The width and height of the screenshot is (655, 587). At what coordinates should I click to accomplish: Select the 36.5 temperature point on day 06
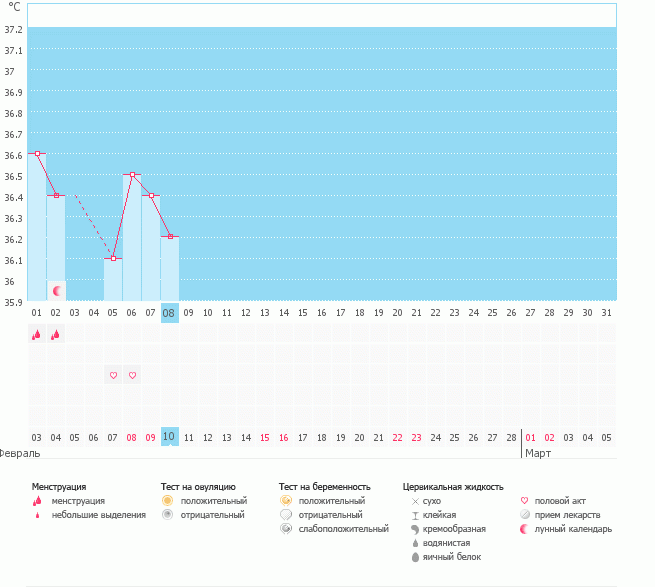click(132, 174)
